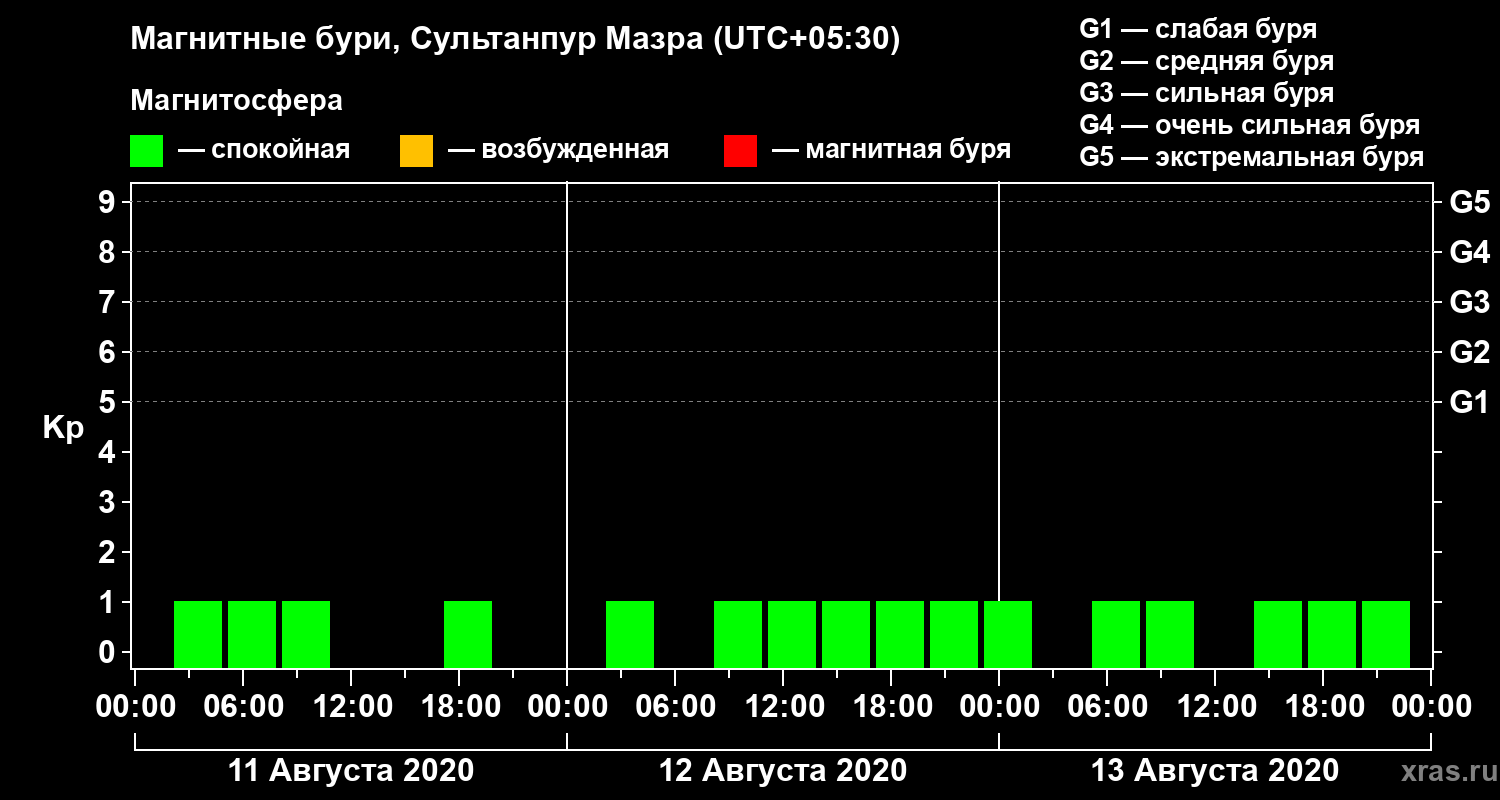Screen dimensions: 1500x800
Task: Click the 'G1 — слабая буря' legend line
Action: [x=1198, y=29]
